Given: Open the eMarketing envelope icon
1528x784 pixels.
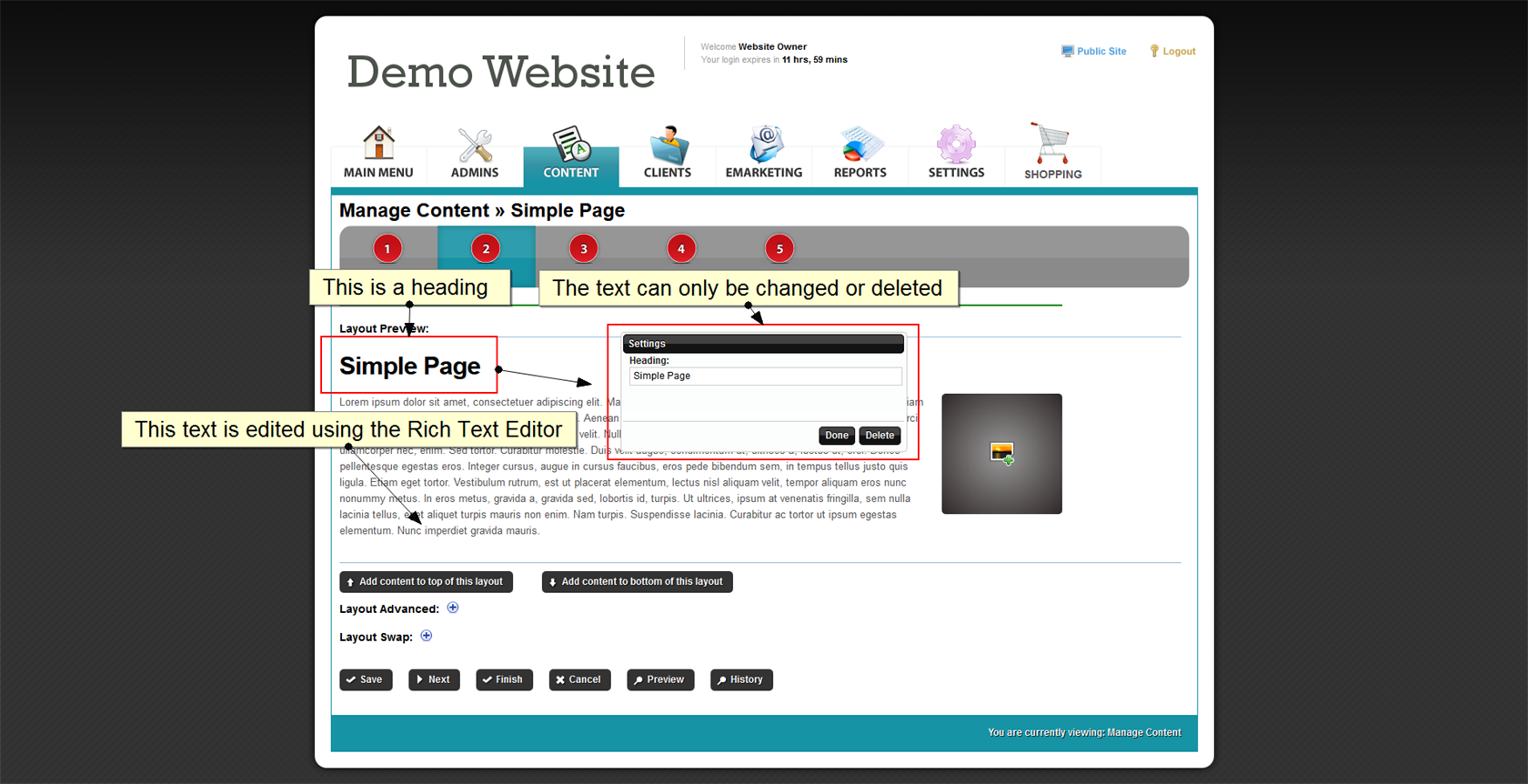Looking at the screenshot, I should click(x=764, y=146).
